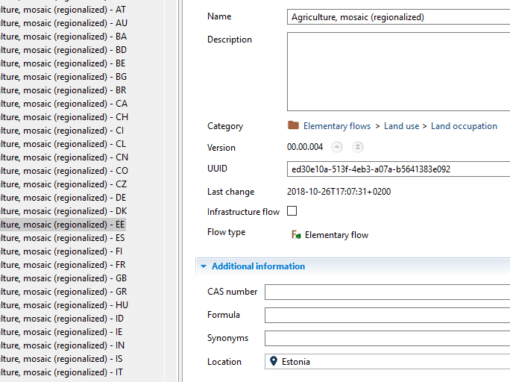The width and height of the screenshot is (510, 382).
Task: Select the mosaic (regionalized) - AU flow
Action: (x=64, y=23)
